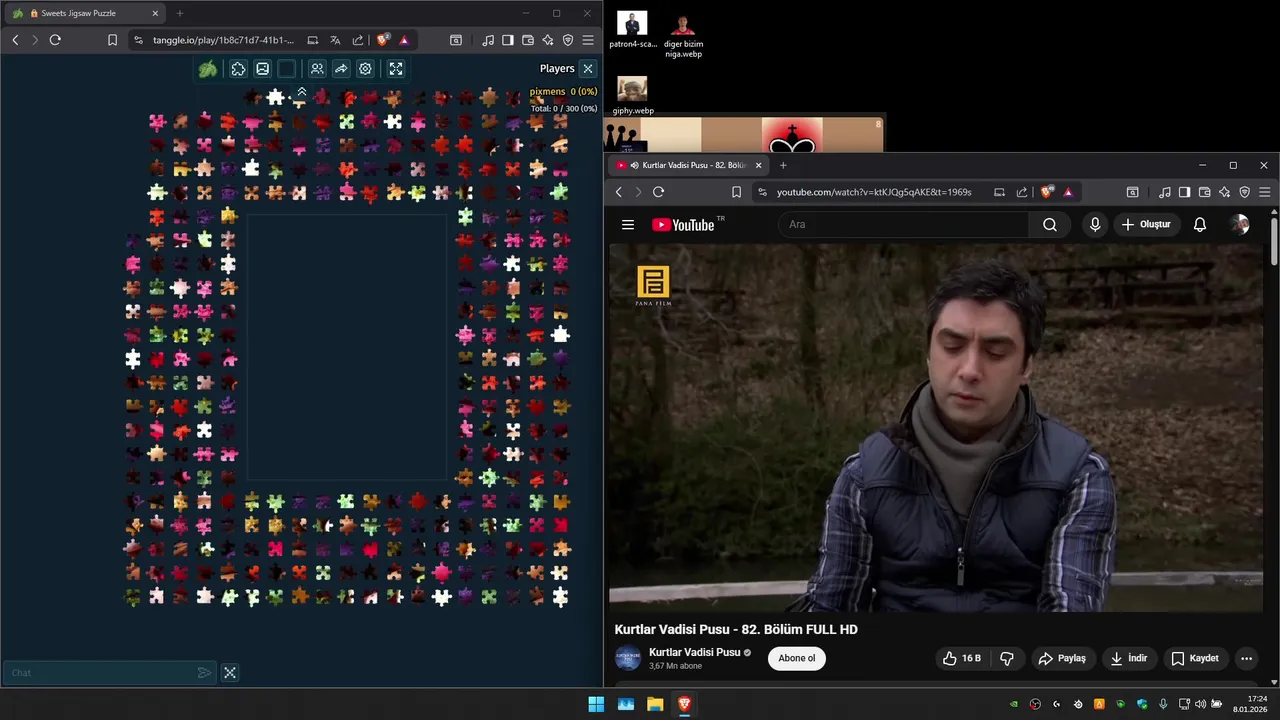Open the Oluştur create menu
The height and width of the screenshot is (720, 1280).
pyautogui.click(x=1146, y=225)
